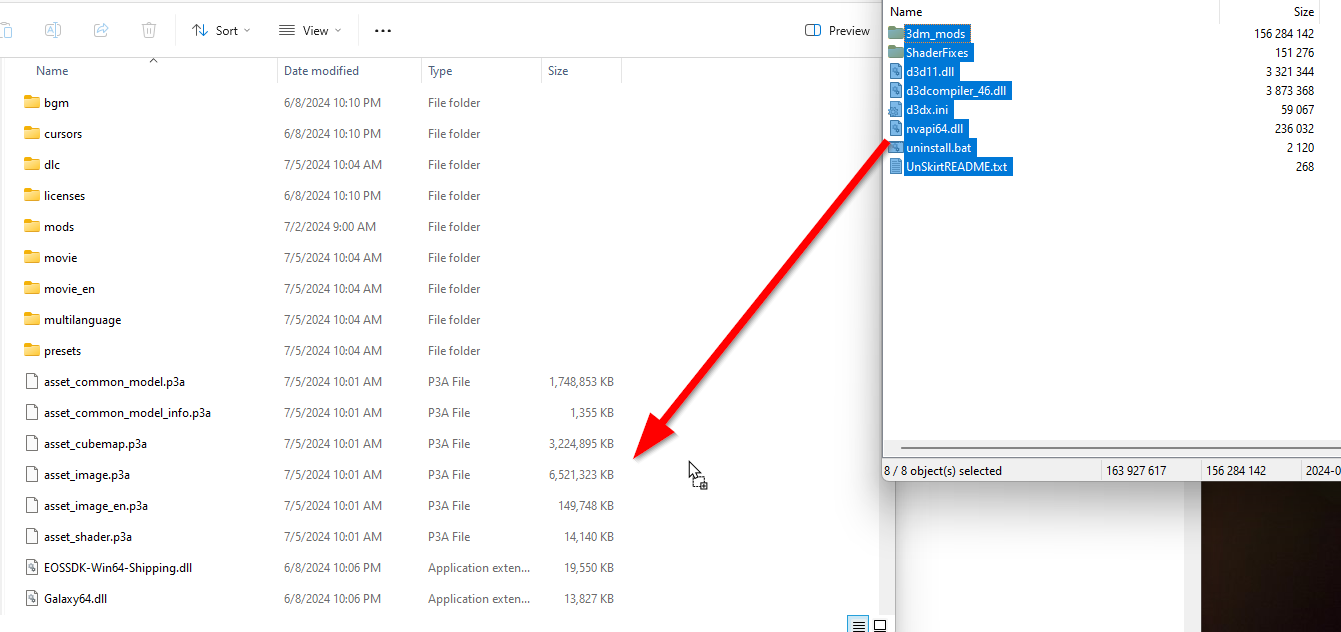The height and width of the screenshot is (632, 1341).
Task: Click the Delete trash can icon
Action: [148, 31]
